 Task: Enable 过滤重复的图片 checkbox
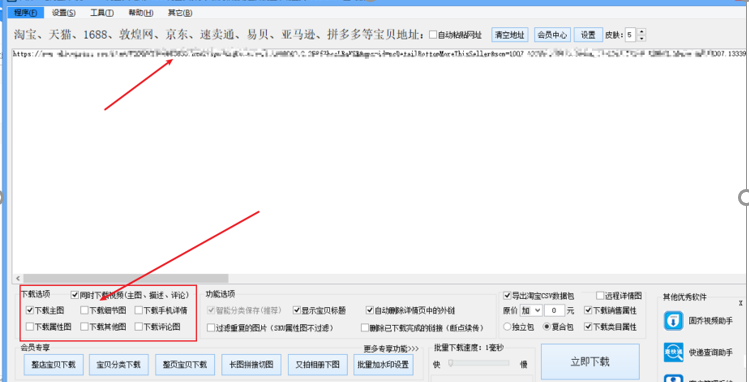[x=211, y=328]
